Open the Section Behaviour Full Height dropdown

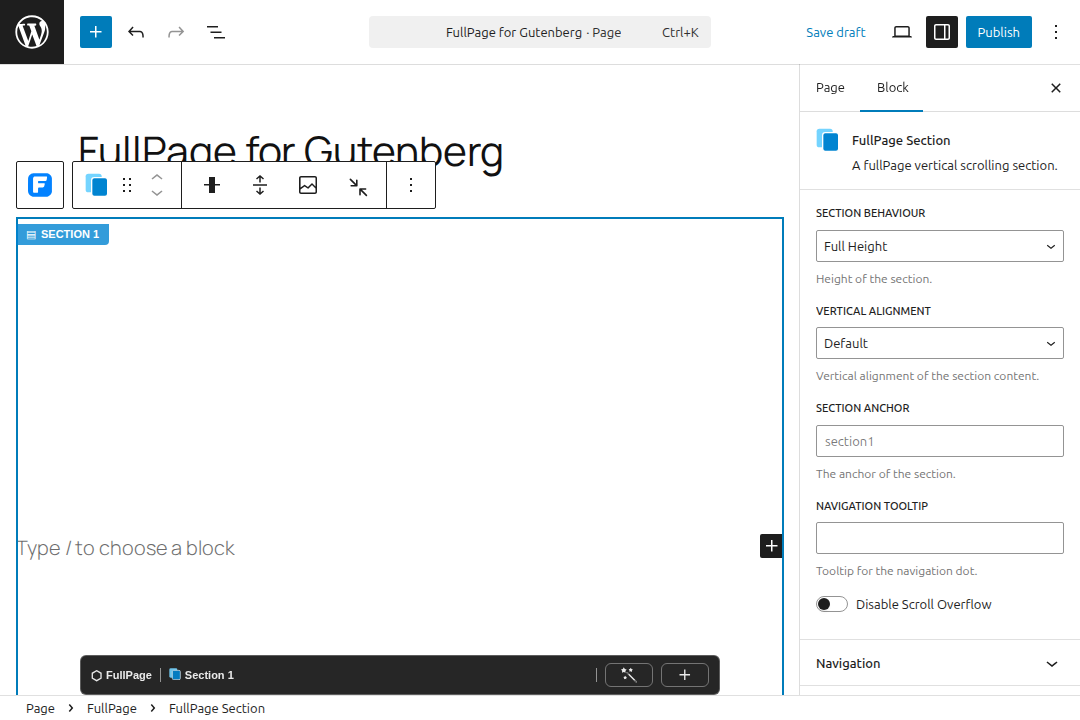click(x=939, y=246)
